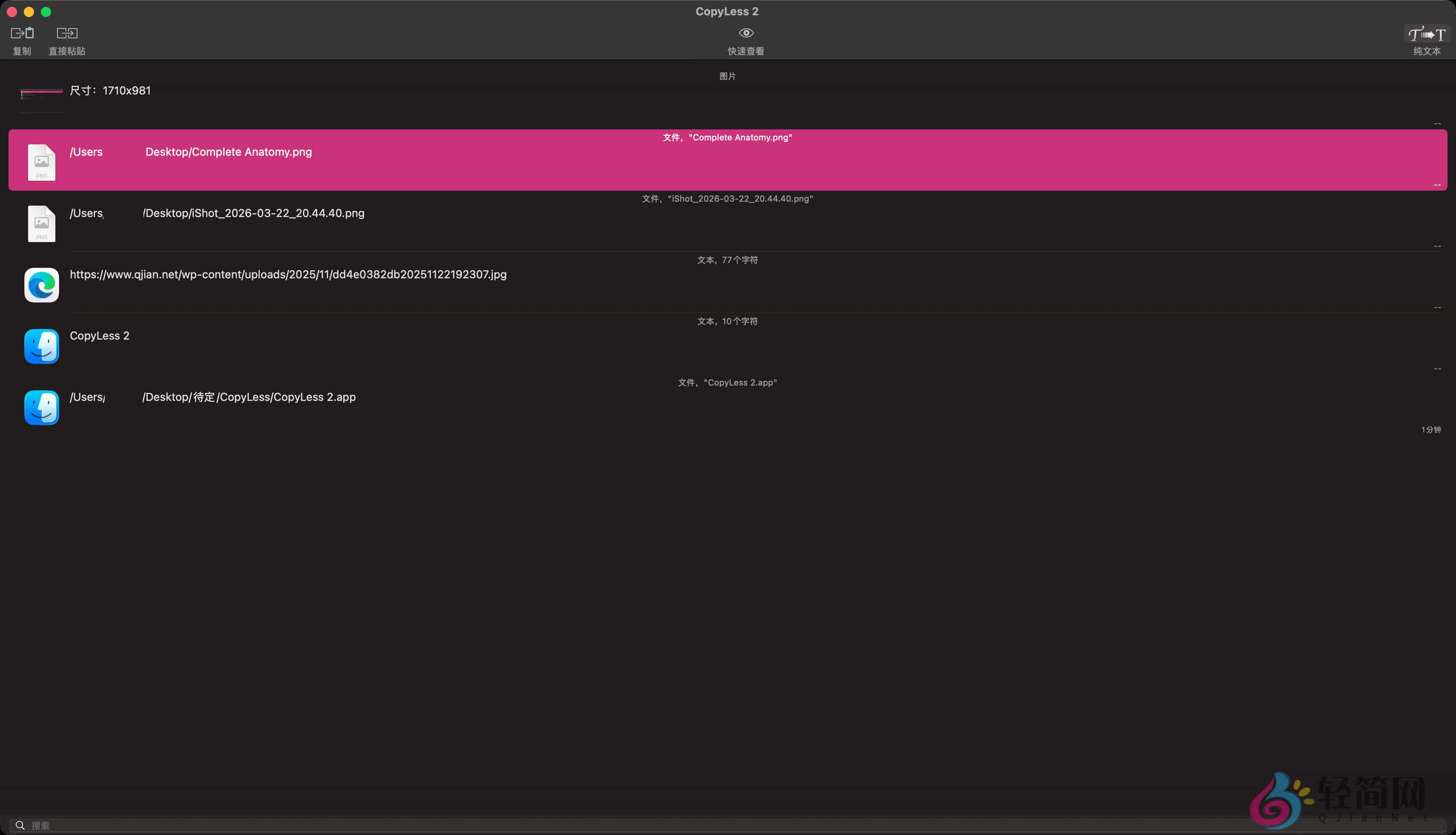Viewport: 1456px width, 835px height.
Task: Click the Finder icon beside CopyLess 2.app path
Action: [41, 408]
